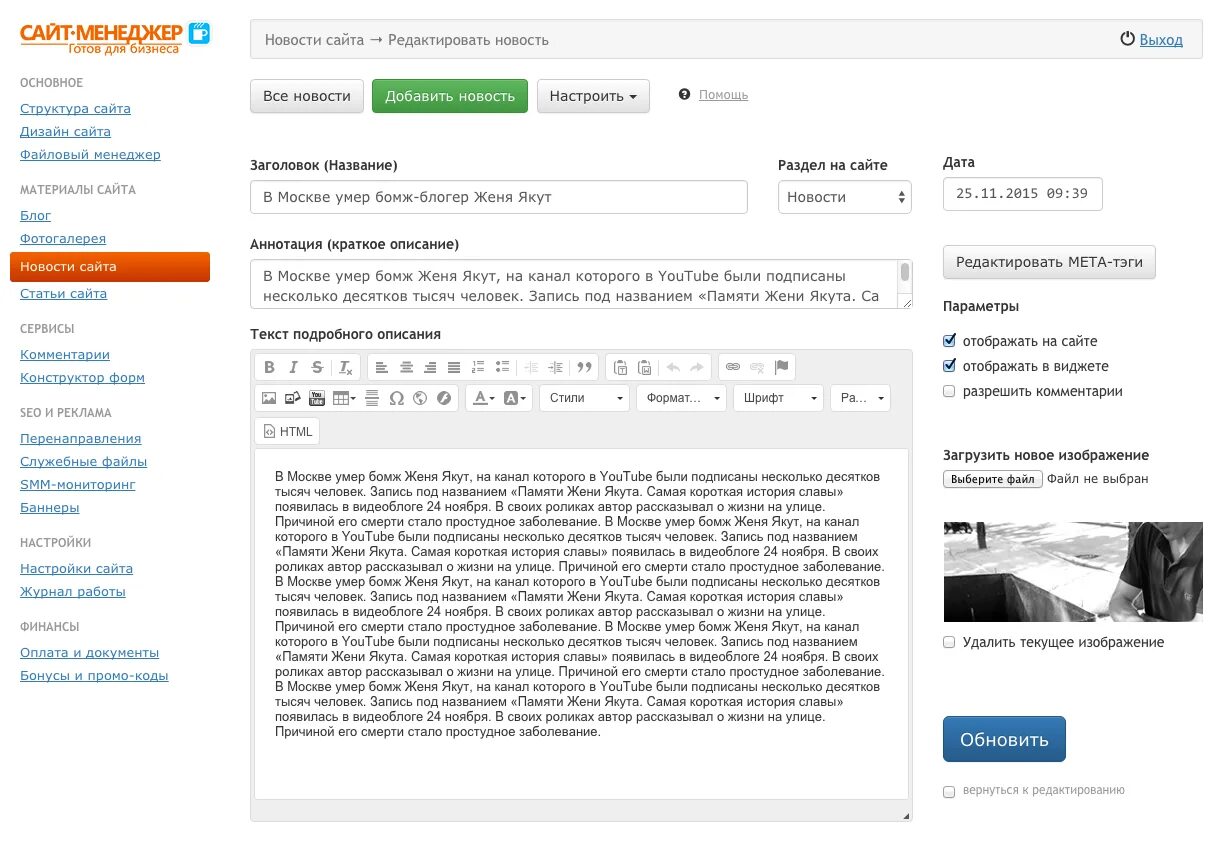The image size is (1223, 850).
Task: Open the "Настроить" dropdown button
Action: coord(593,96)
